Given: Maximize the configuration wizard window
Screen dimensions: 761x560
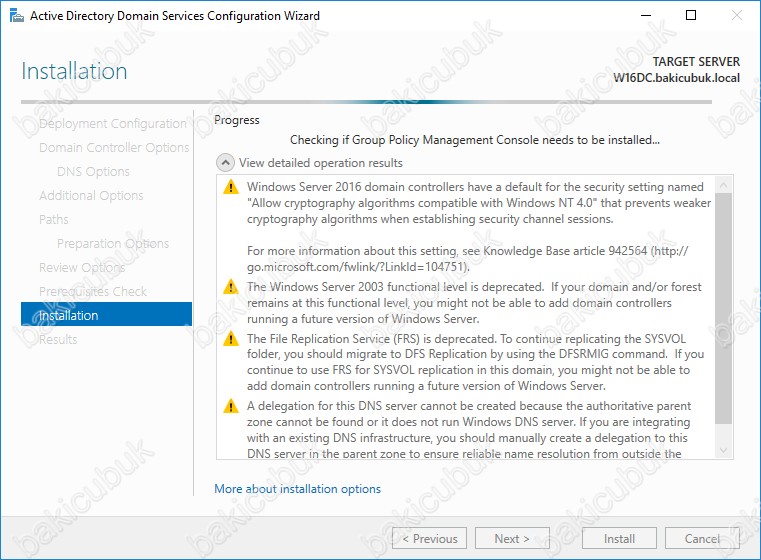Looking at the screenshot, I should tap(691, 15).
